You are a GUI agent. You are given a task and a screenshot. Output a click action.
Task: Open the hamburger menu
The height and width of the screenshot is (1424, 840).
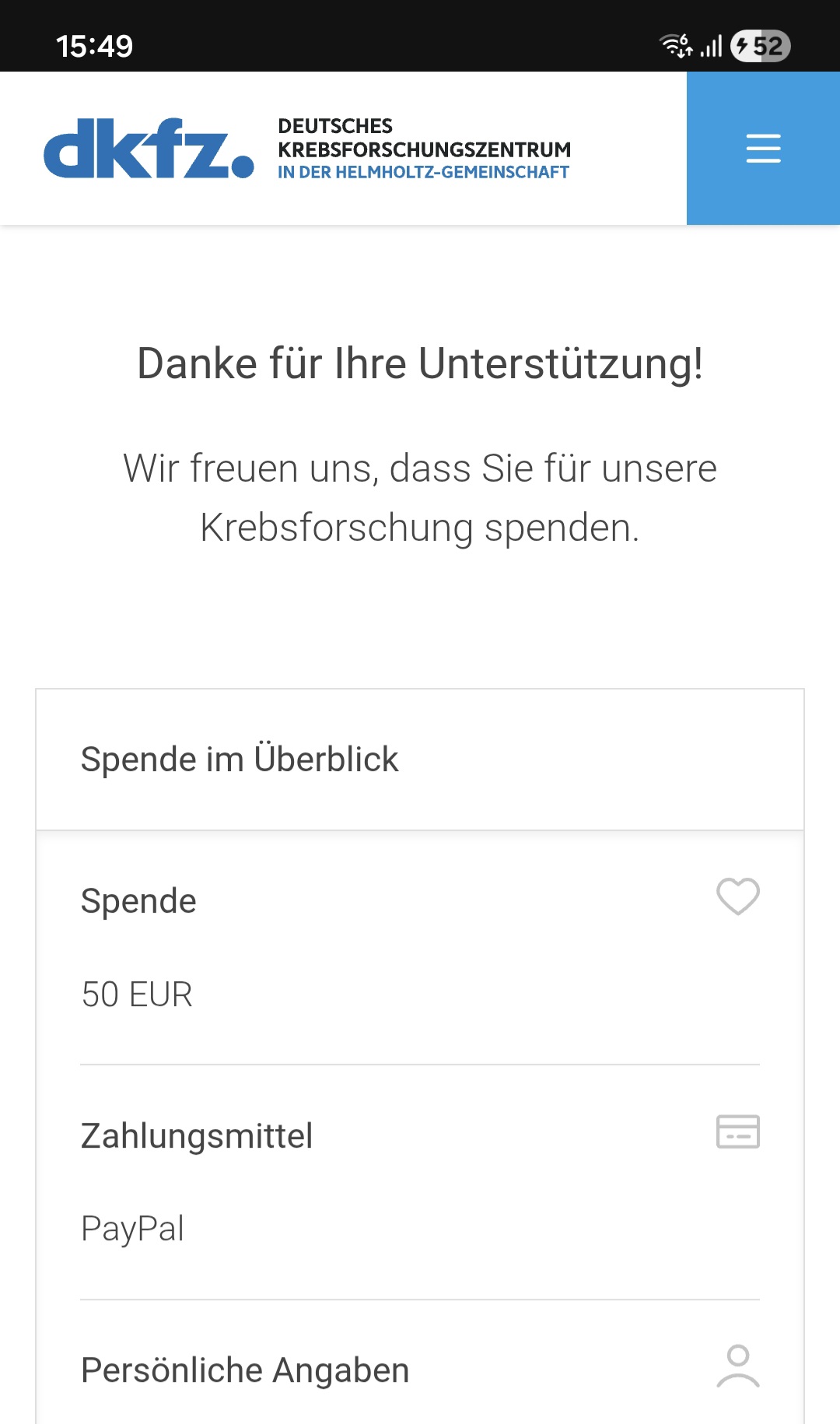click(x=763, y=148)
